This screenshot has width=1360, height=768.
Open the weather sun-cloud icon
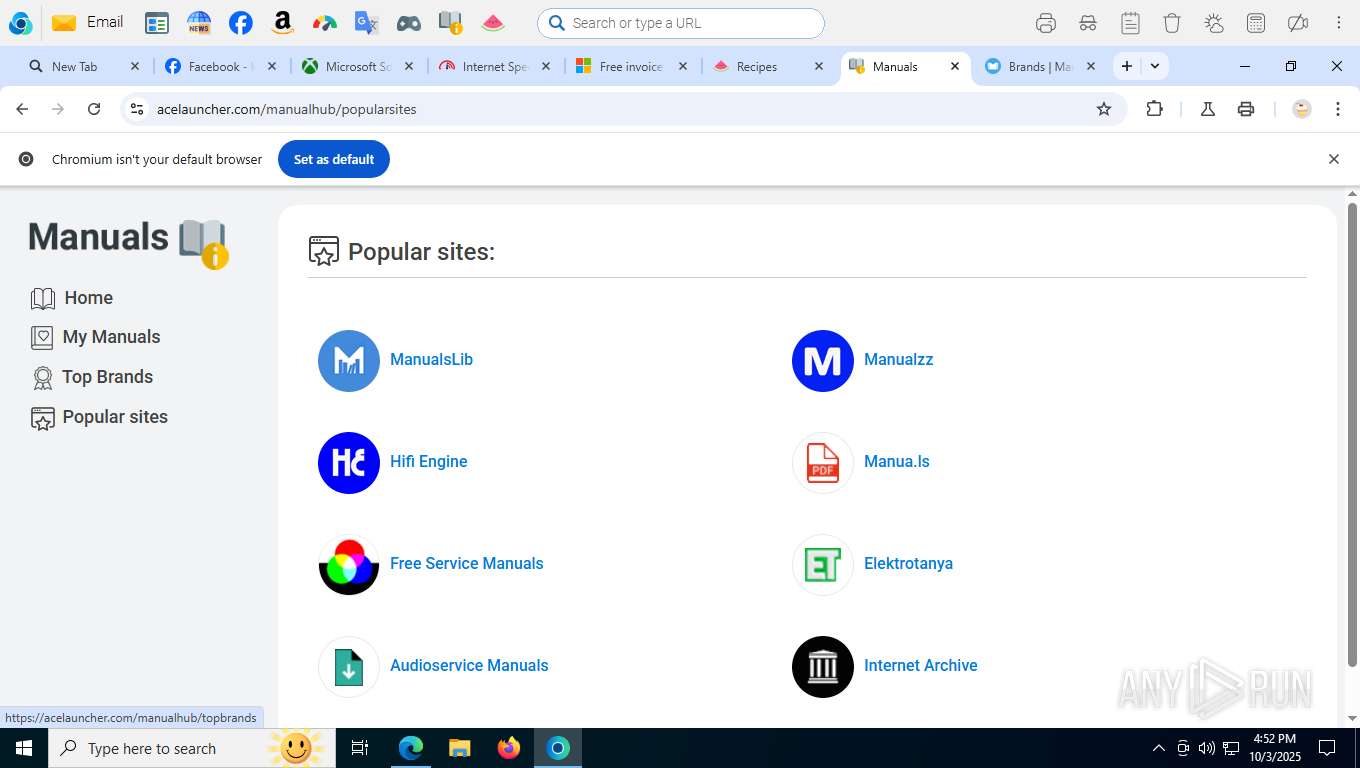pos(1214,23)
